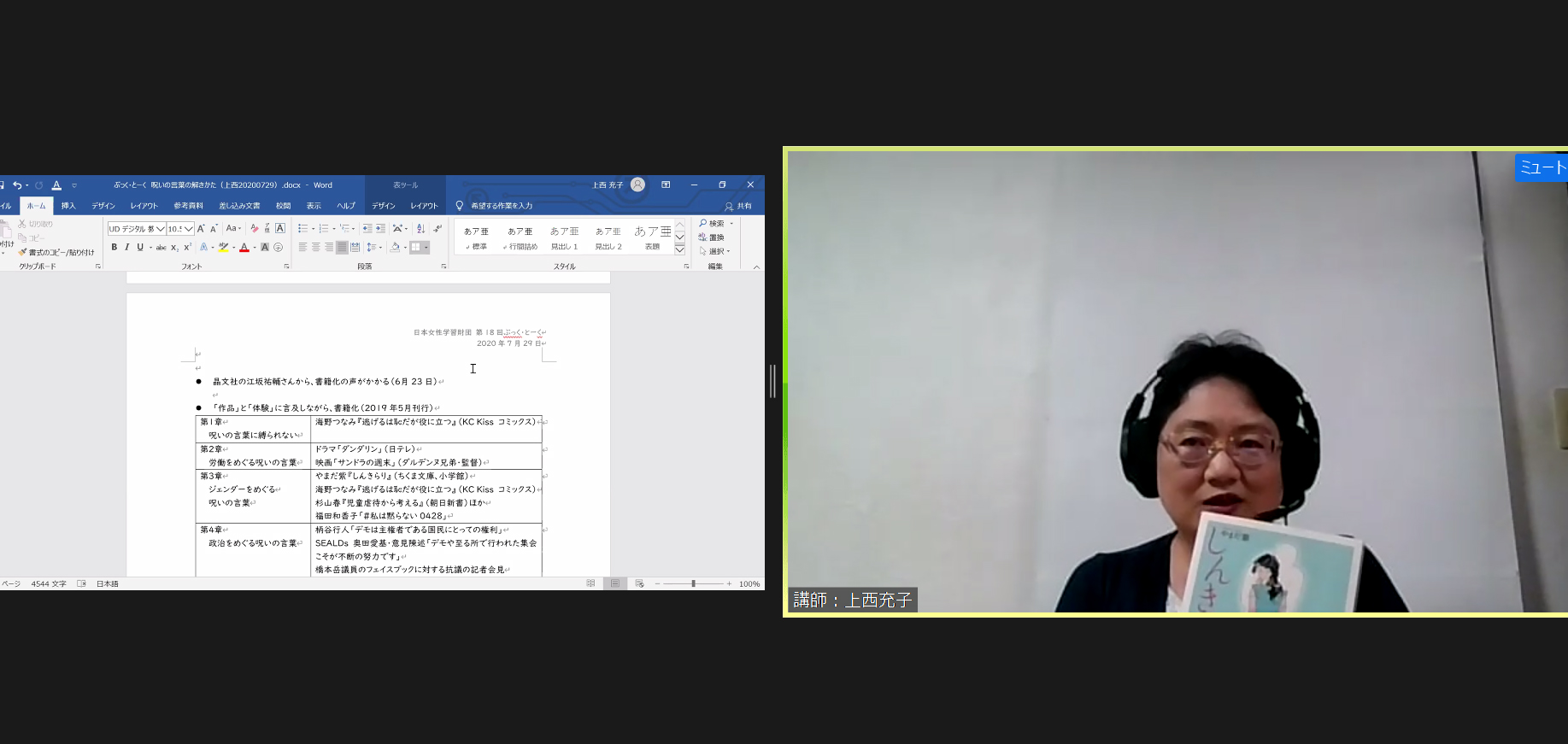Center align the text
Image resolution: width=1568 pixels, height=744 pixels.
tap(315, 247)
